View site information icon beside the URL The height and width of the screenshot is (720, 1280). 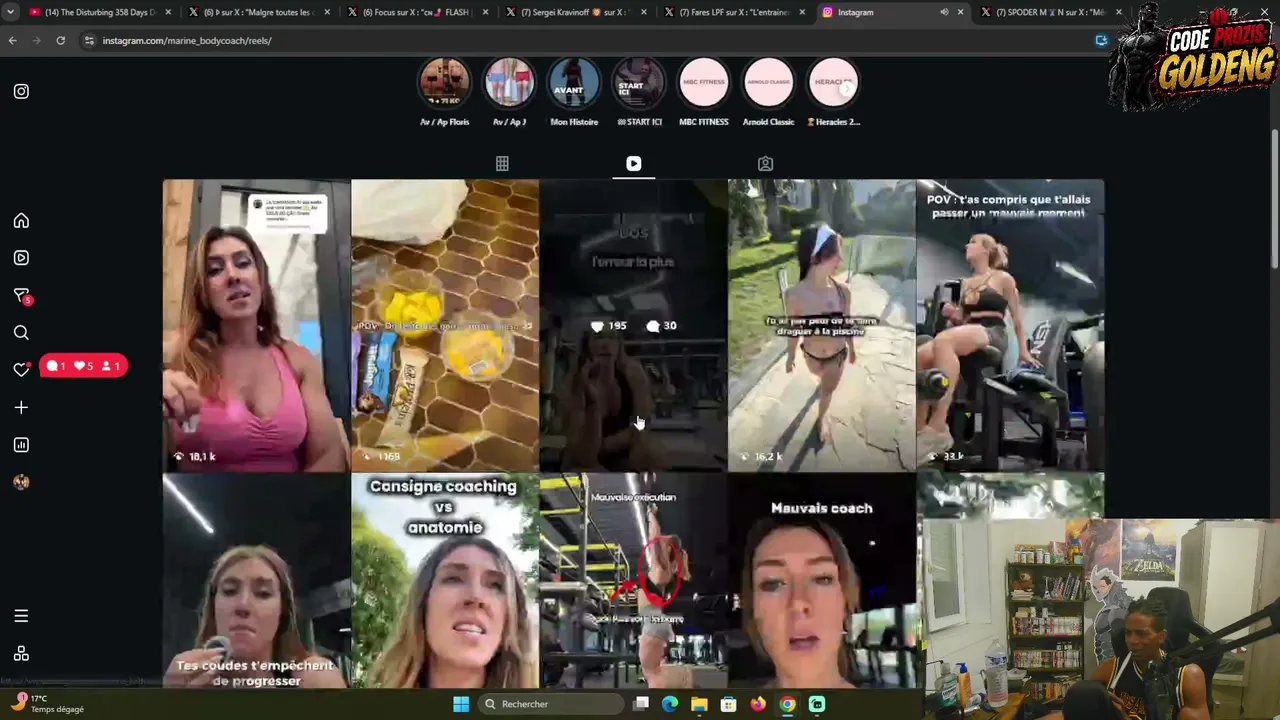[x=89, y=40]
